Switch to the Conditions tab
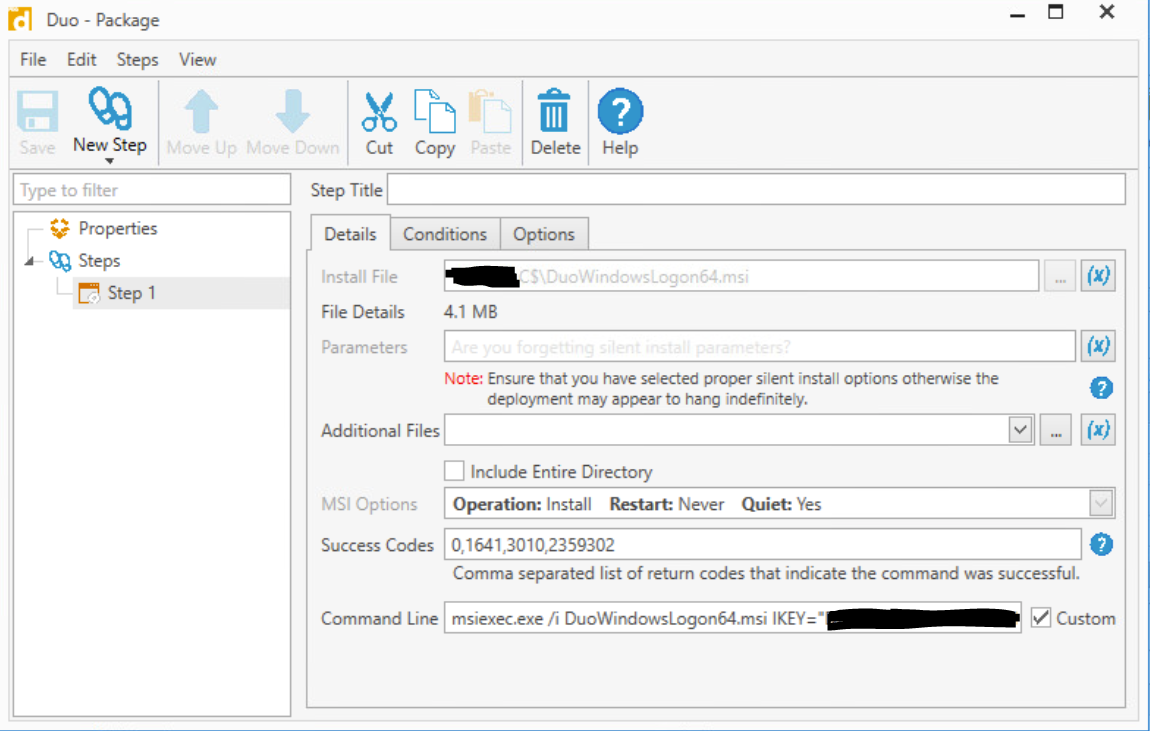Viewport: 1150px width, 731px height. point(444,234)
